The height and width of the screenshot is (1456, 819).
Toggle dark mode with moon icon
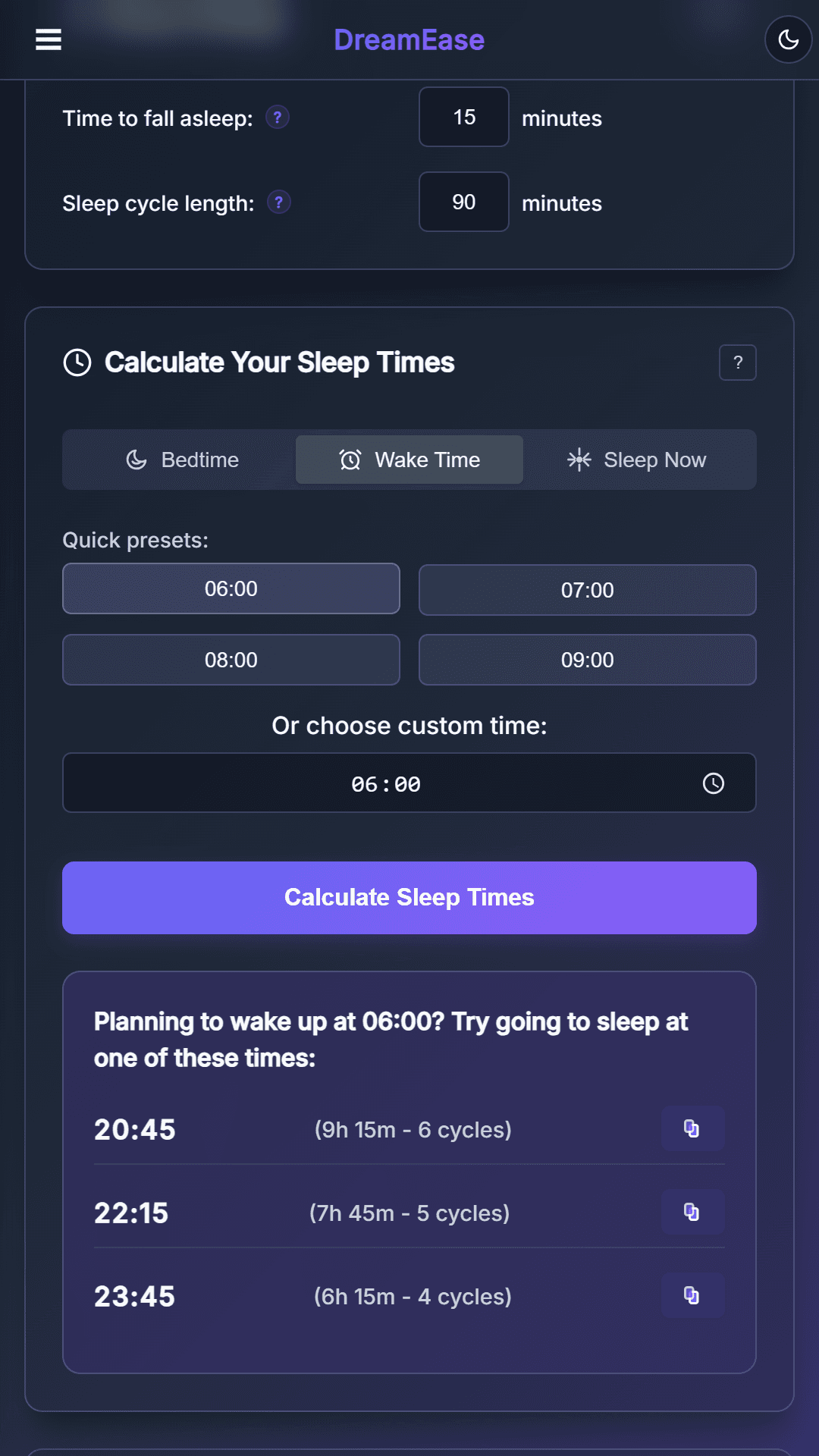[788, 39]
